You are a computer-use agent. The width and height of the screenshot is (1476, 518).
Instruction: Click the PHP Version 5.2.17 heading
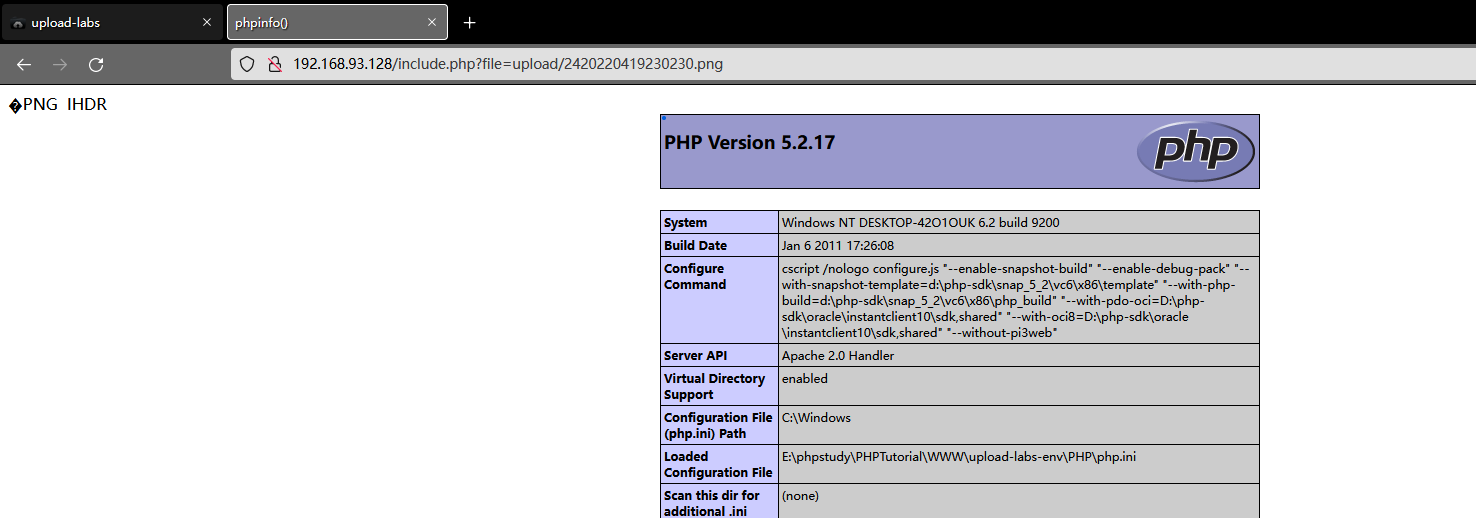pyautogui.click(x=749, y=142)
